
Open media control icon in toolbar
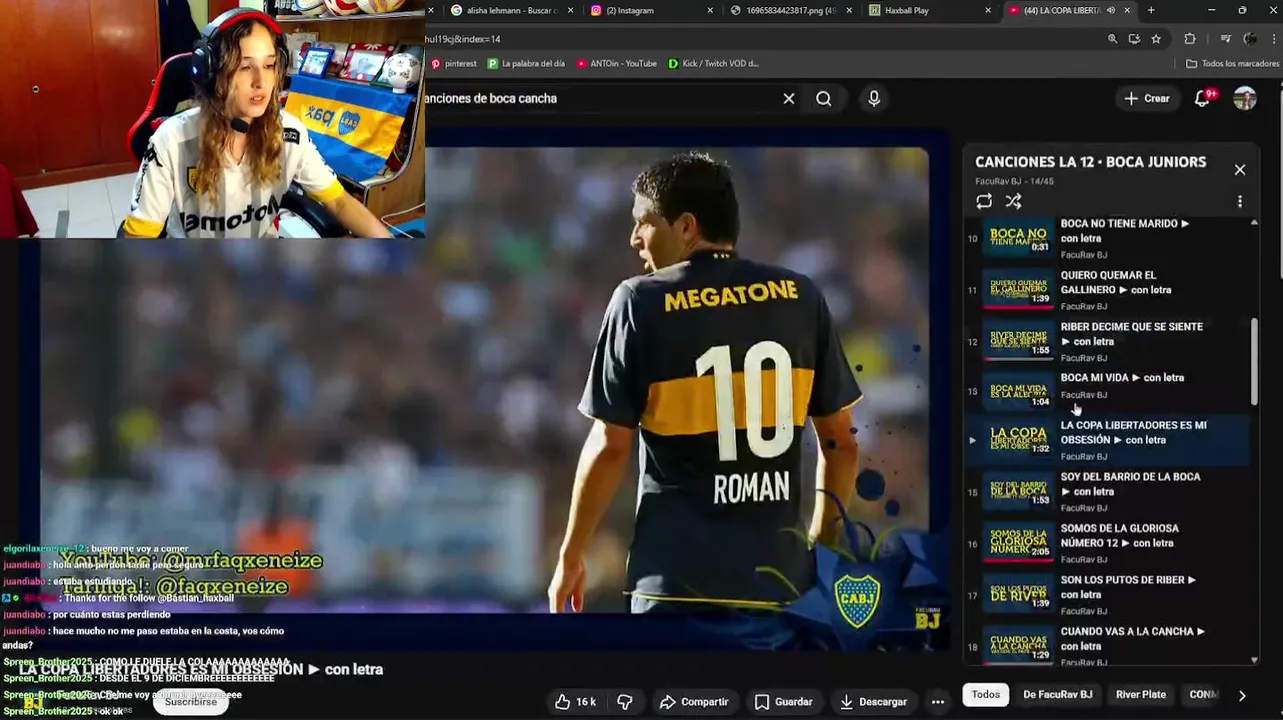click(x=1226, y=39)
